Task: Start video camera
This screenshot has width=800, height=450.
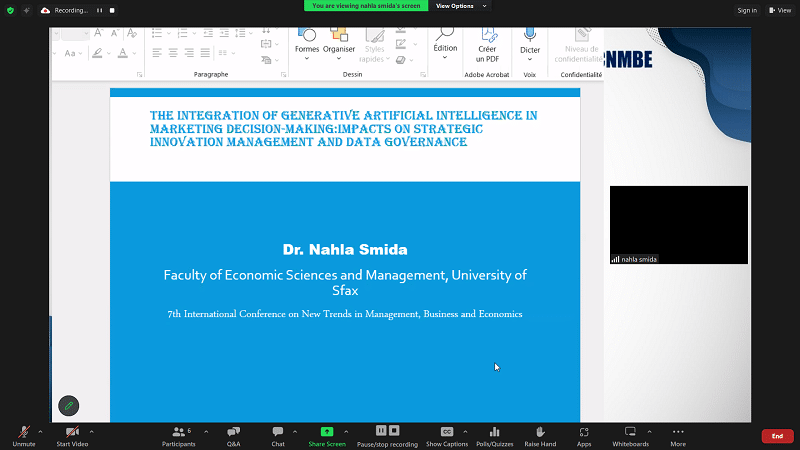Action: [71, 432]
